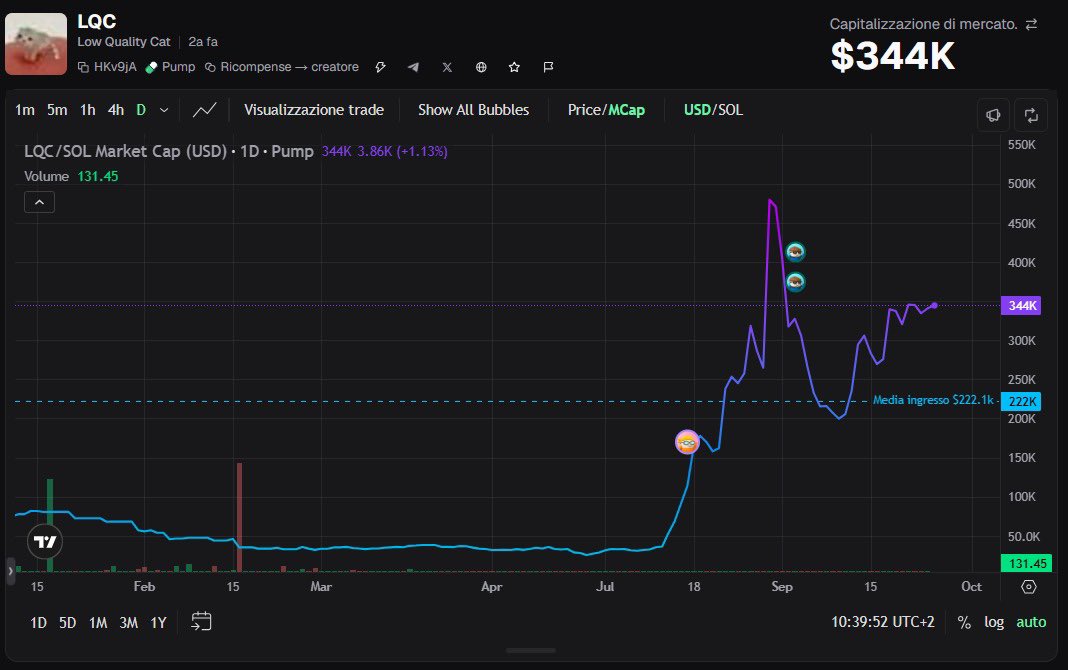The image size is (1068, 670).
Task: Set range to 1Y
Action: tap(159, 622)
